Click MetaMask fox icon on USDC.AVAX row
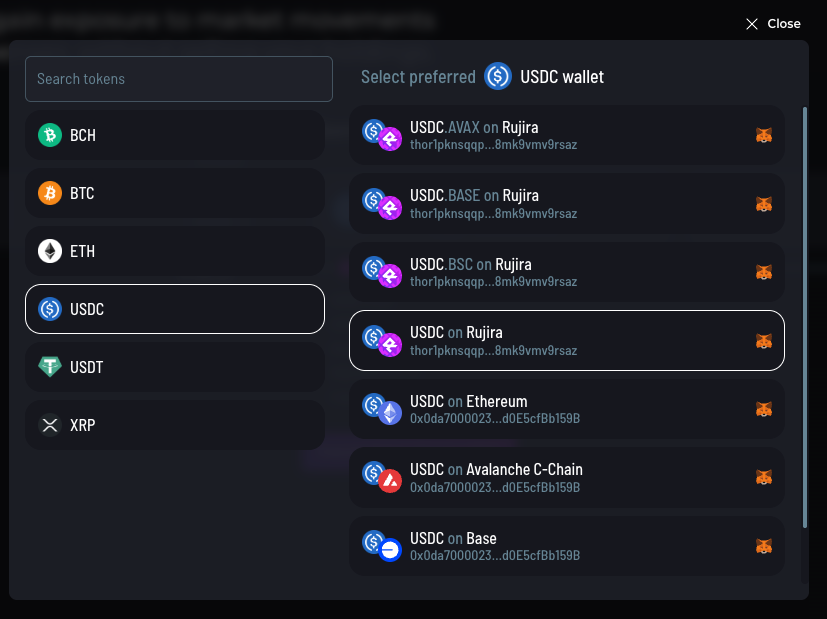This screenshot has height=619, width=827. pyautogui.click(x=763, y=135)
